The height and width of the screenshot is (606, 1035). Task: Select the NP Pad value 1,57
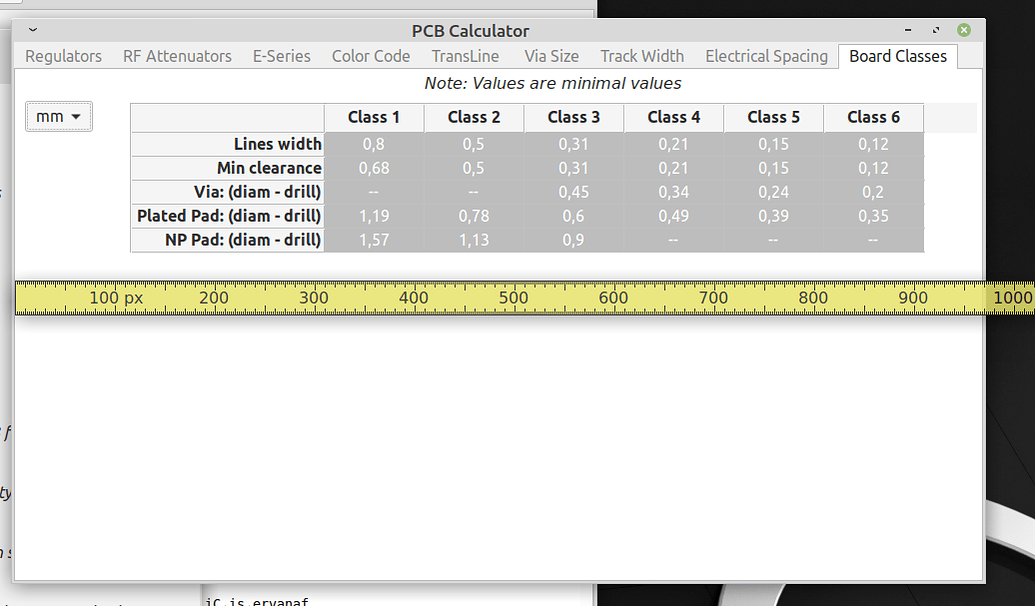(373, 240)
